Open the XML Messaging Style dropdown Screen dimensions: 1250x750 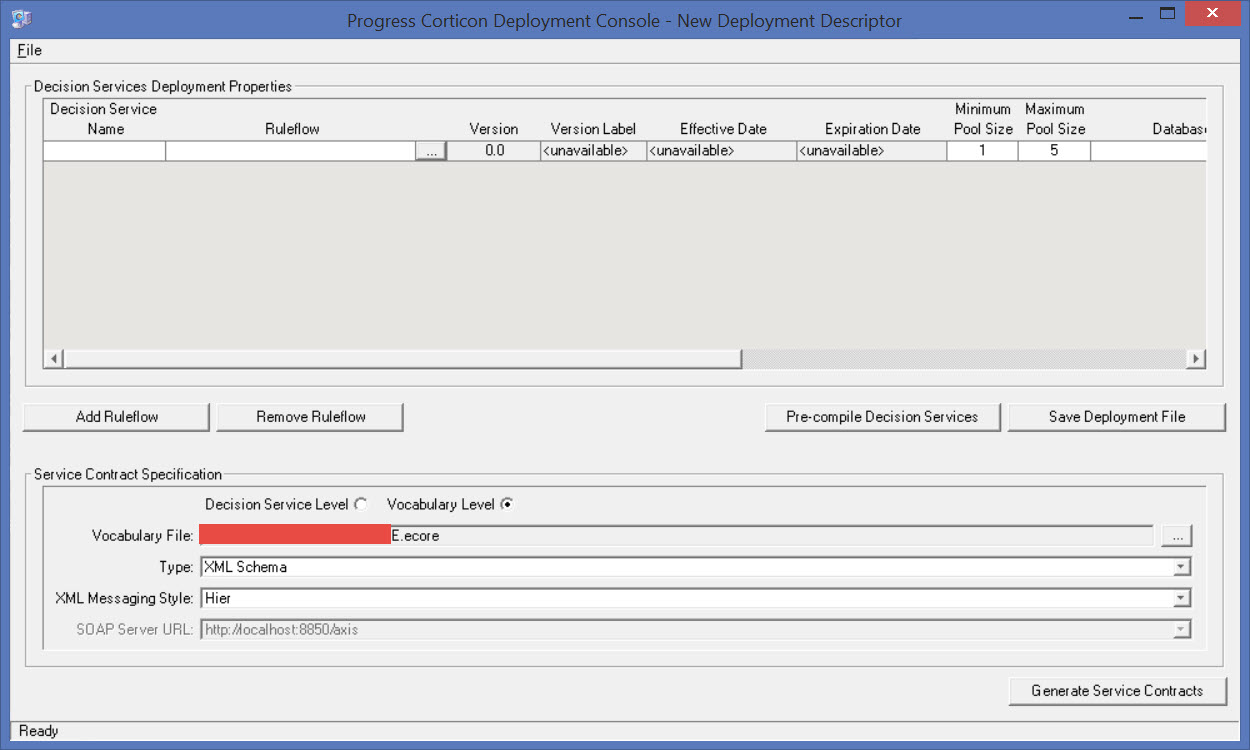click(1182, 598)
